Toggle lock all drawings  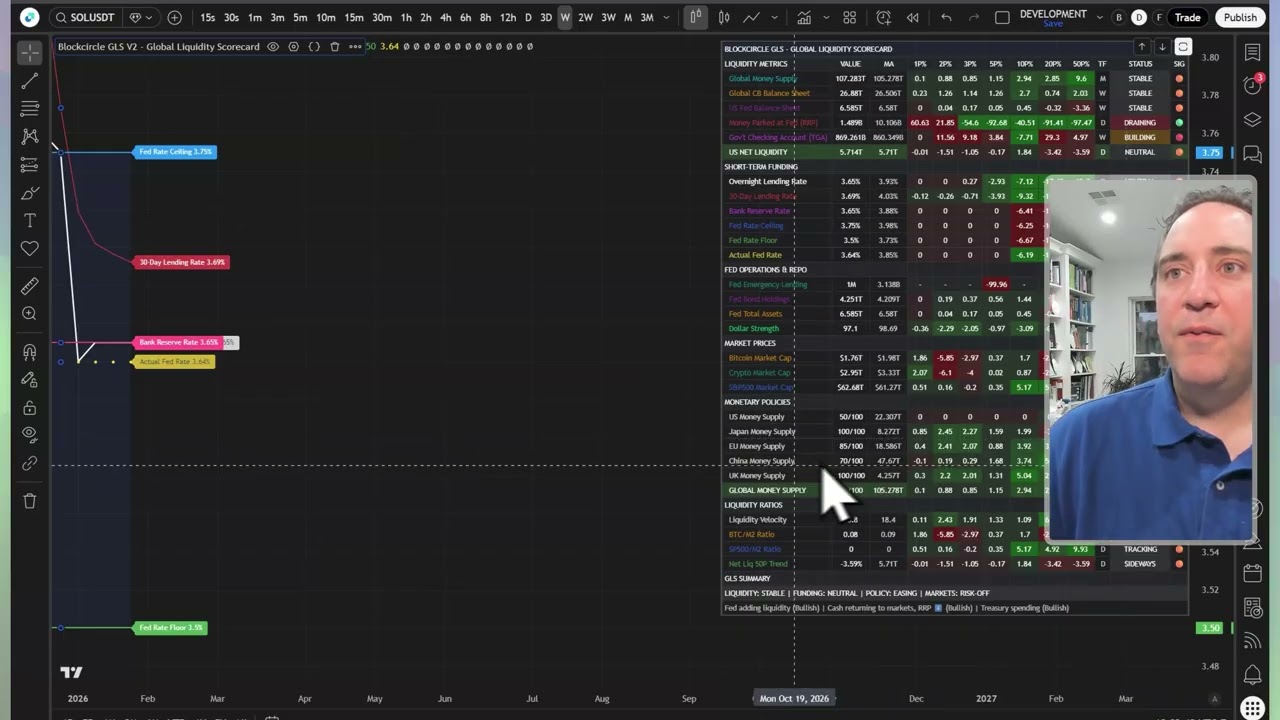pyautogui.click(x=30, y=408)
